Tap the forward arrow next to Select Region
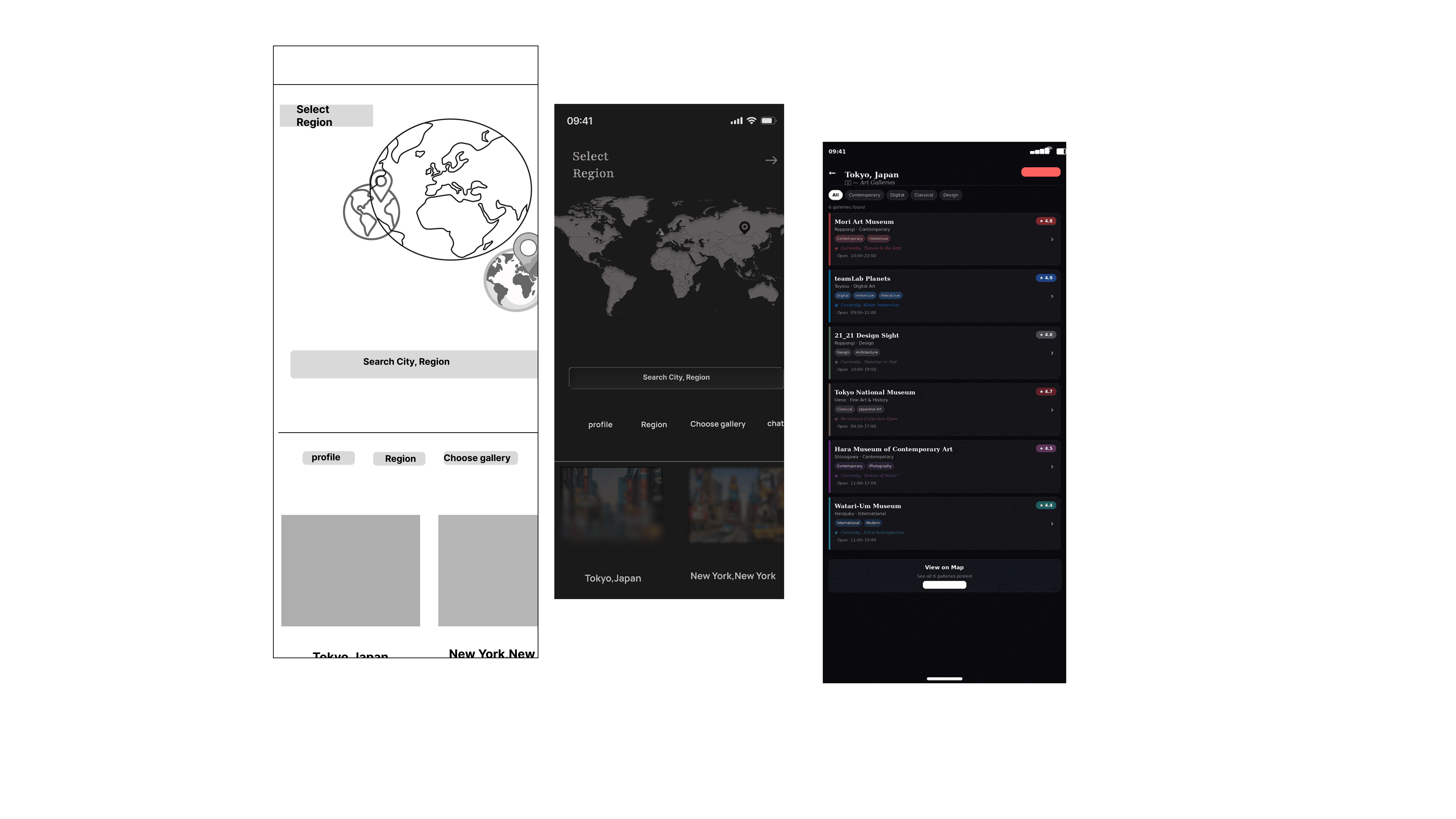This screenshot has height=819, width=1456. point(771,161)
